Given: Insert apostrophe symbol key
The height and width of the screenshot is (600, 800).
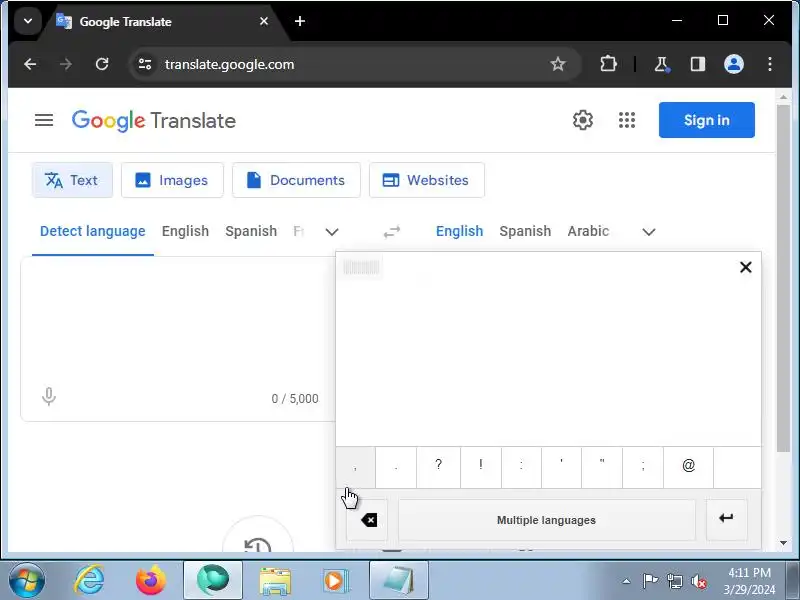Looking at the screenshot, I should click(561, 467).
